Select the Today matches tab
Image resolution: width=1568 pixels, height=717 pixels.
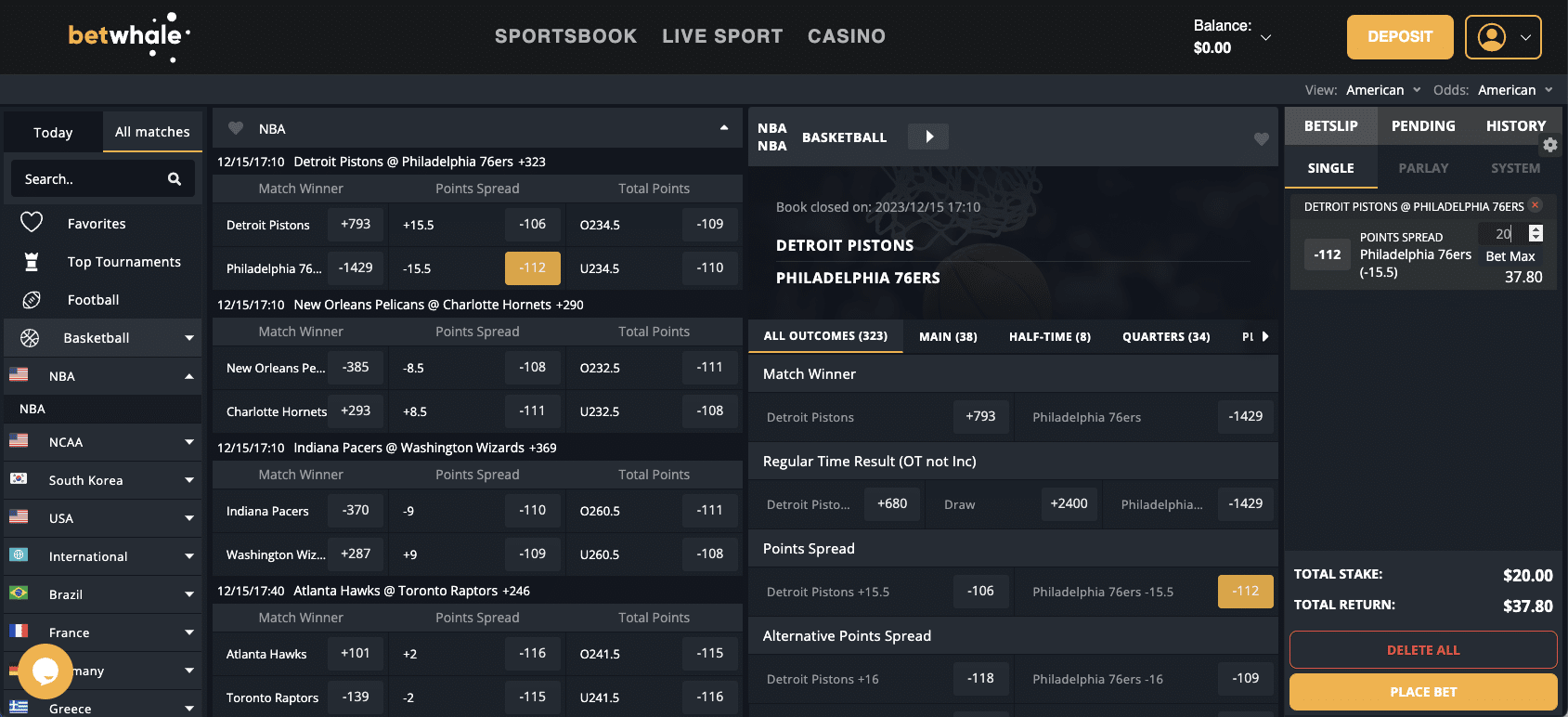tap(53, 133)
